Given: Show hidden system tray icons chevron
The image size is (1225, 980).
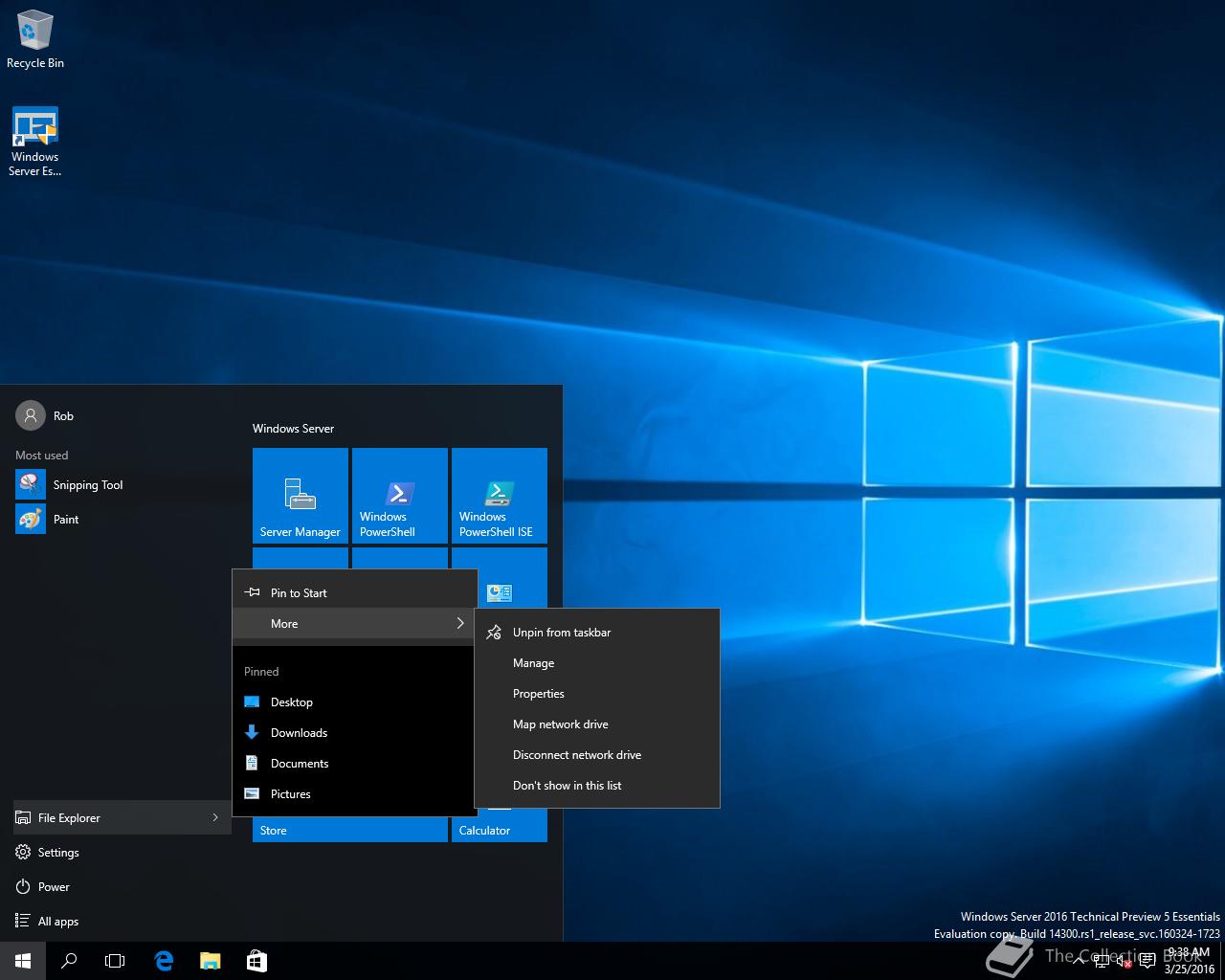Looking at the screenshot, I should pos(1079,961).
